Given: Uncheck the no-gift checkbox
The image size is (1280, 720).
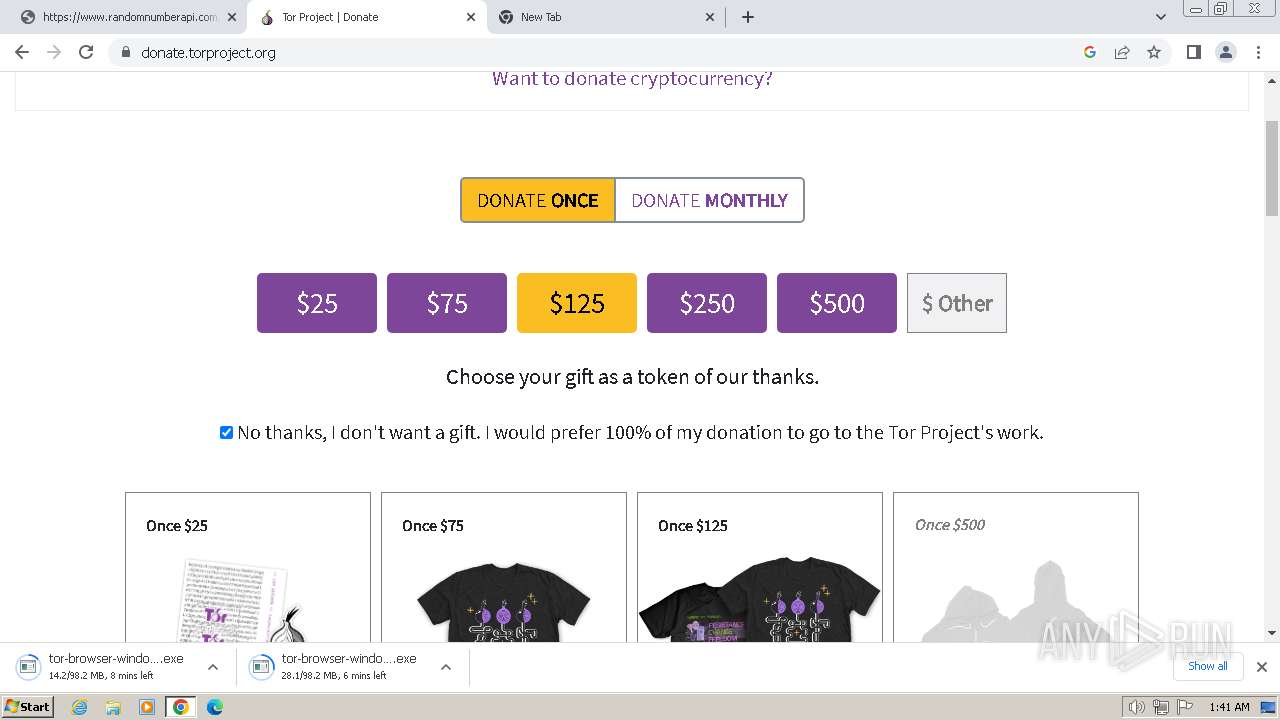Looking at the screenshot, I should 226,433.
